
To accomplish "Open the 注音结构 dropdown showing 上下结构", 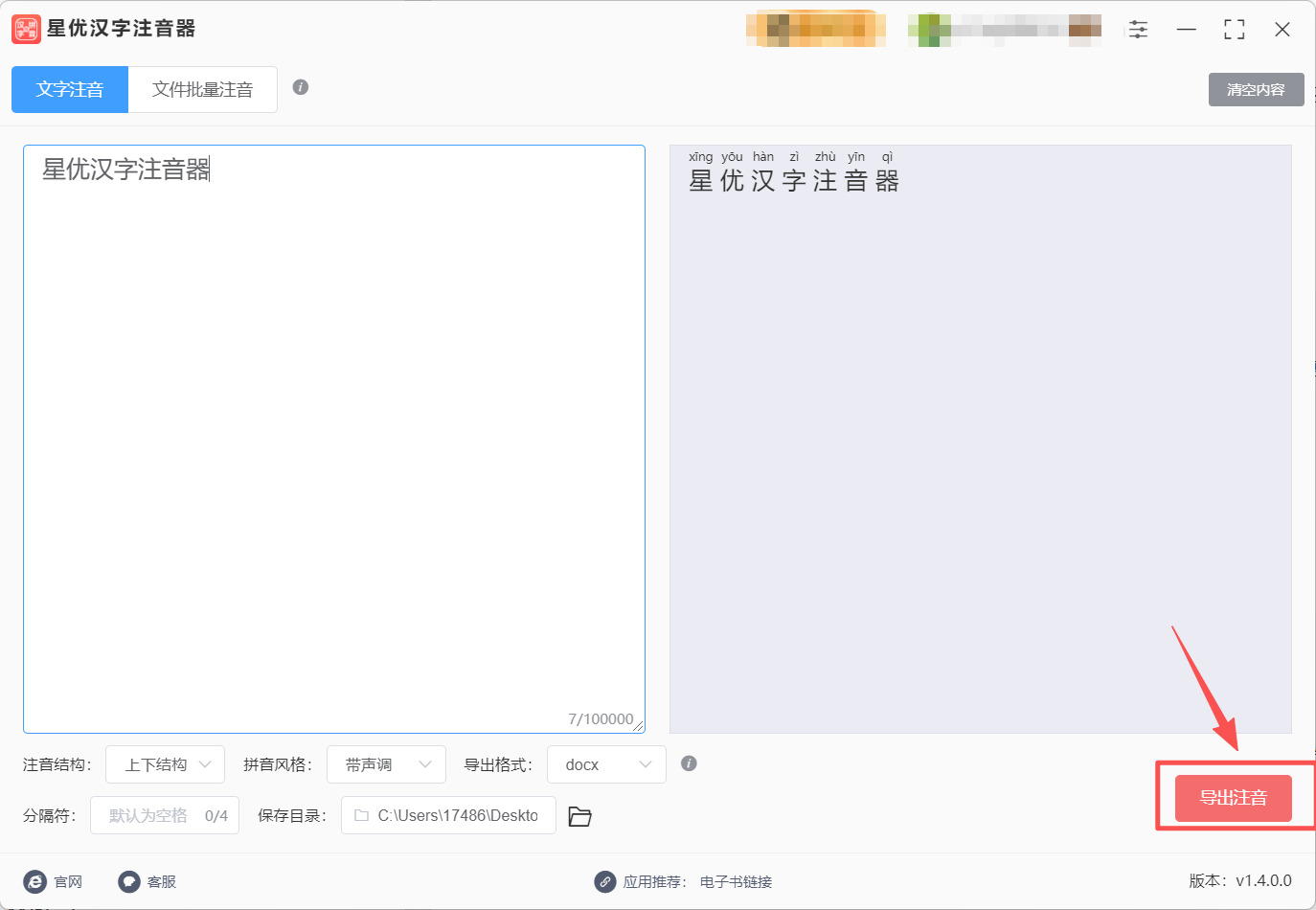I will 165,763.
